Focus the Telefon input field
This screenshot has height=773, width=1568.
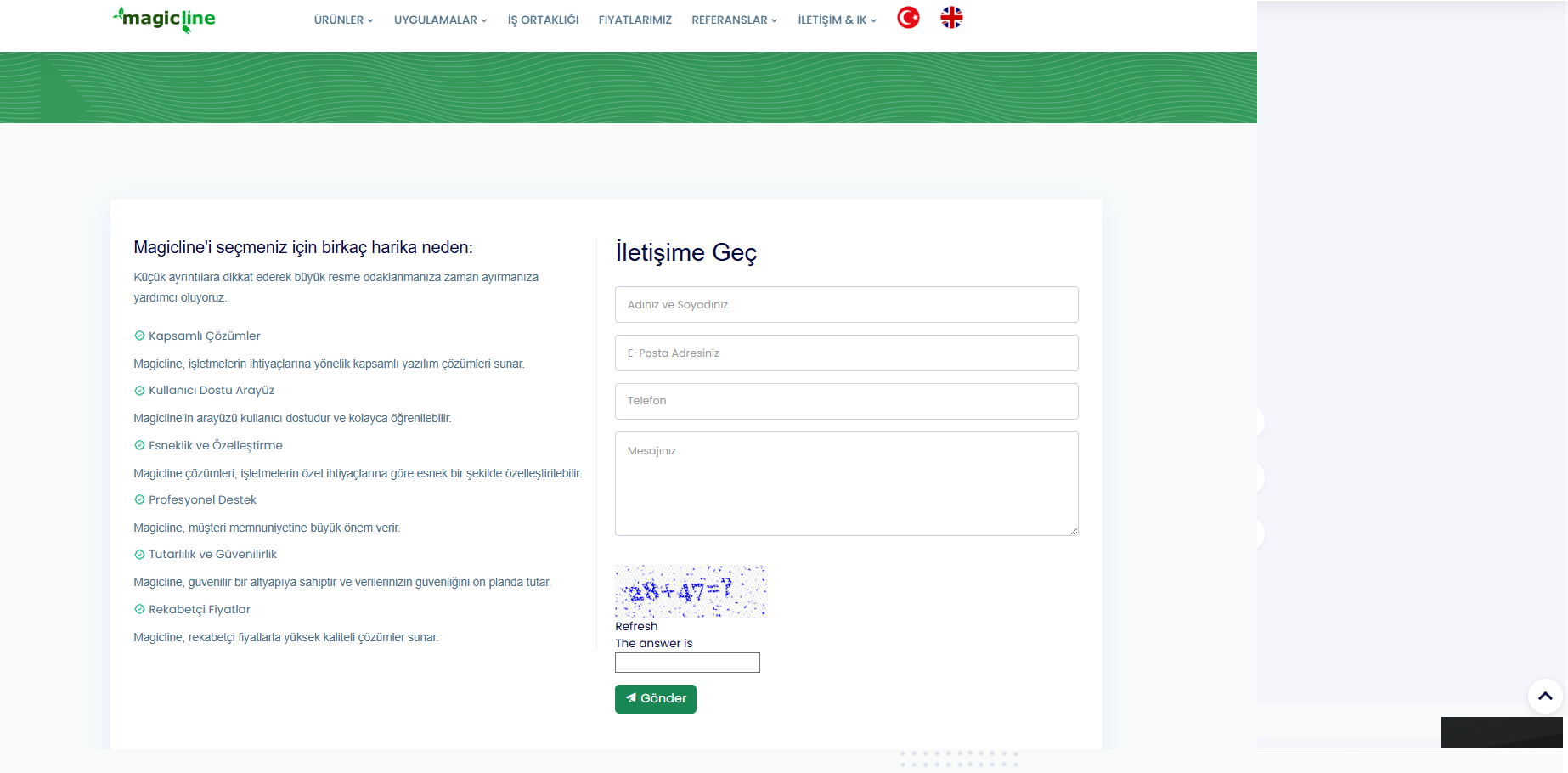847,401
